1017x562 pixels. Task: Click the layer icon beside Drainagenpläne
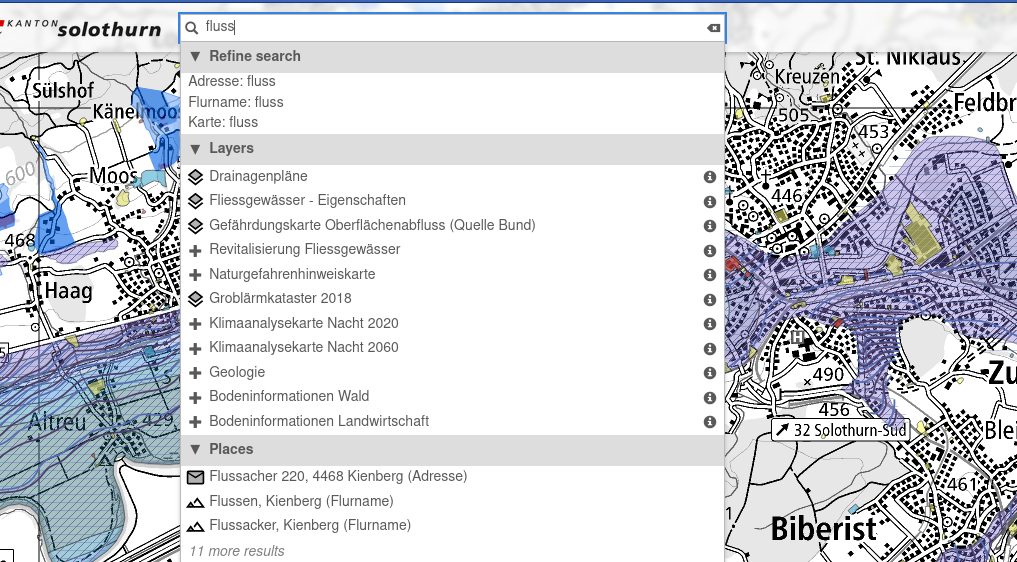[195, 177]
